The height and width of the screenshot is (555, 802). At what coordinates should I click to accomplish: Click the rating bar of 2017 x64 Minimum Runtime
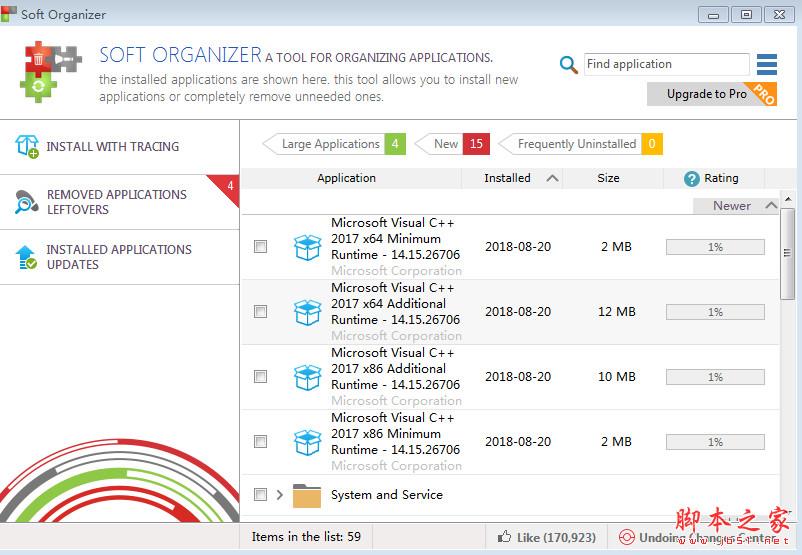click(x=715, y=247)
